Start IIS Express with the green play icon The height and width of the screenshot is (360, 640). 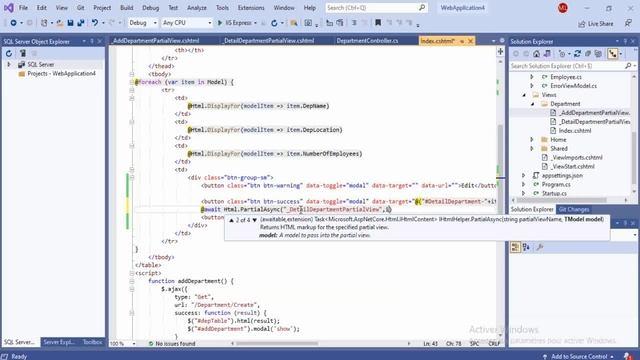click(x=220, y=23)
